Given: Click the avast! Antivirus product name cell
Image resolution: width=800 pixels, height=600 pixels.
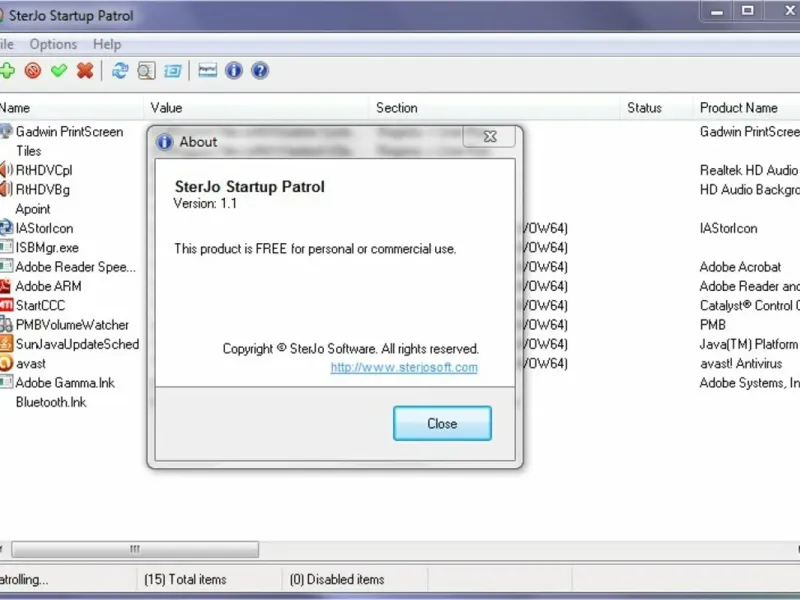Looking at the screenshot, I should click(x=741, y=363).
